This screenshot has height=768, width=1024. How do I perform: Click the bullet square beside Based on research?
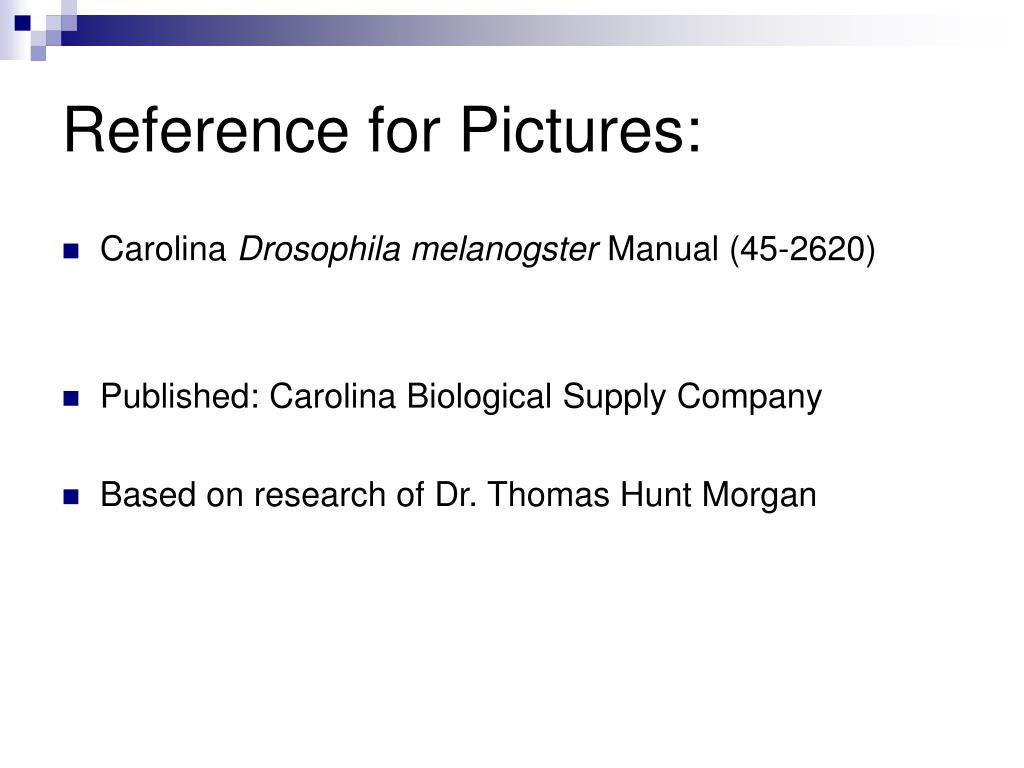(x=71, y=497)
